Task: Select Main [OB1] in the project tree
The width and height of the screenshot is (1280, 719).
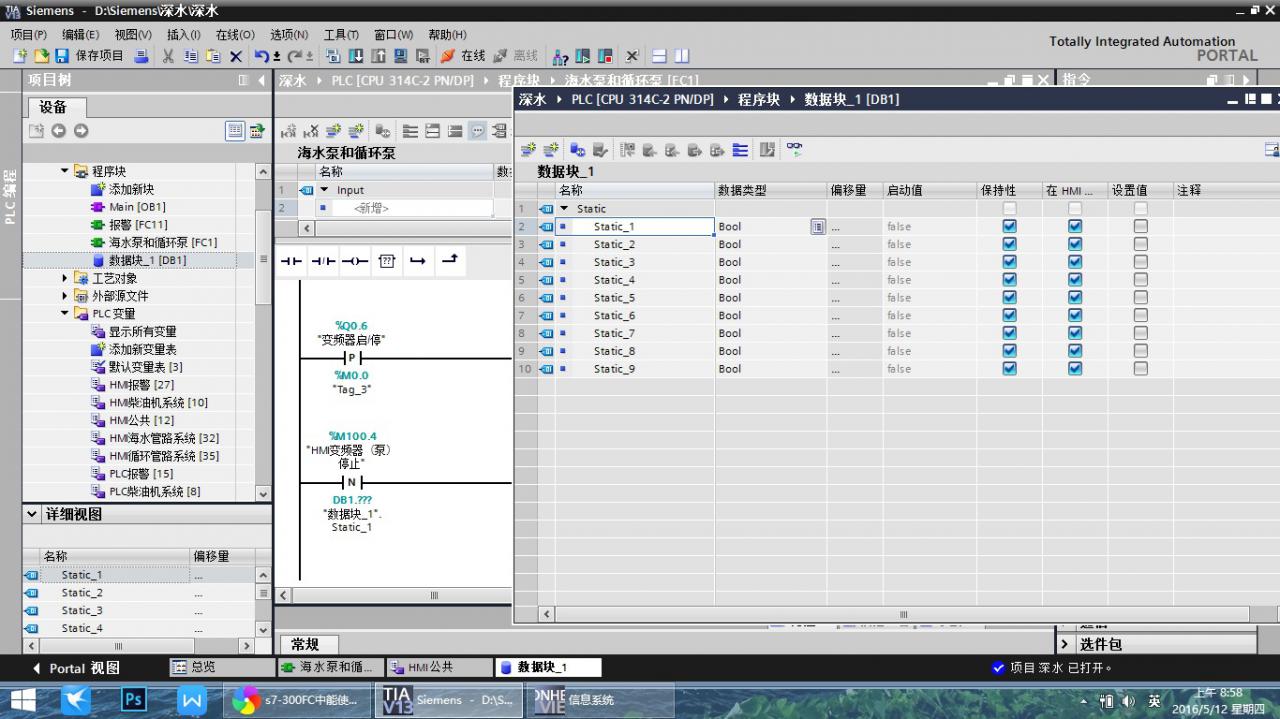Action: tap(137, 207)
